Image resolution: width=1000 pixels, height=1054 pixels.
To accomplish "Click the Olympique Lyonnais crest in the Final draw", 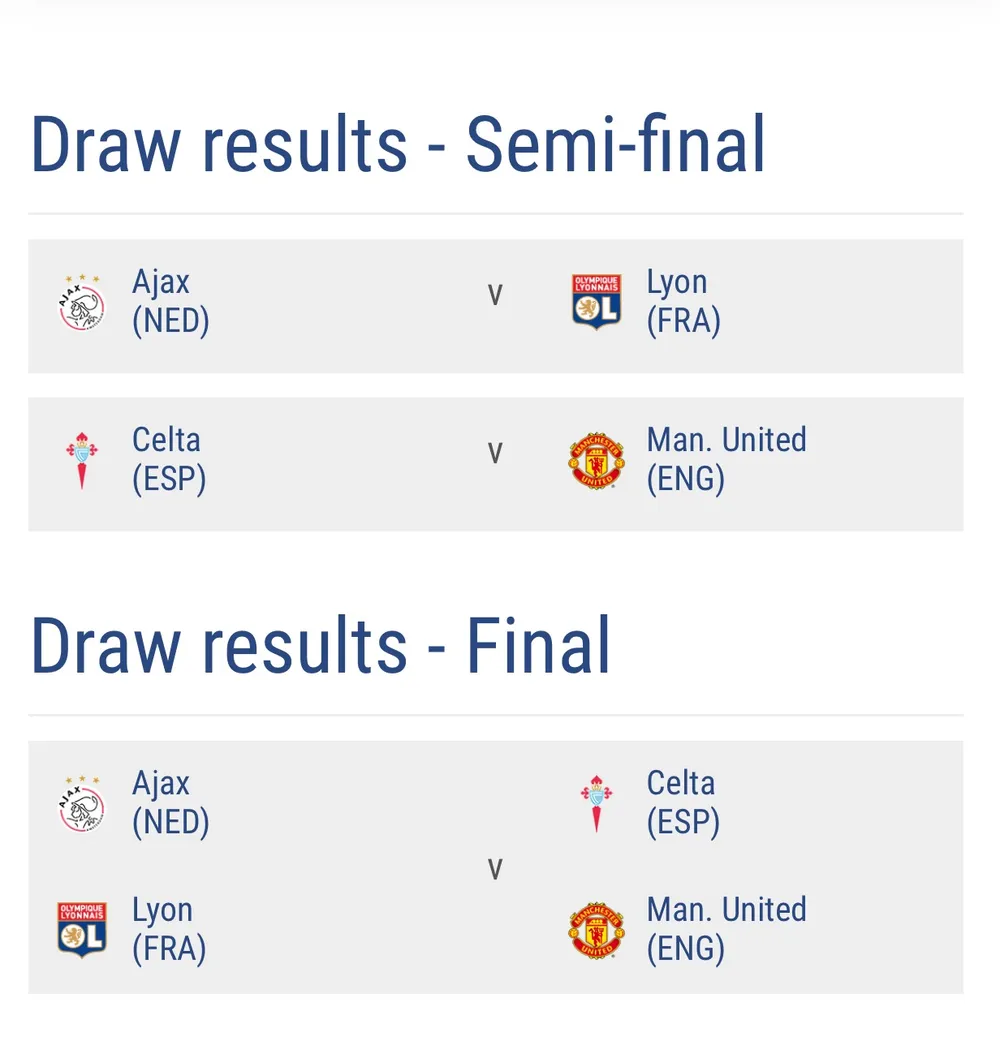I will 82,929.
